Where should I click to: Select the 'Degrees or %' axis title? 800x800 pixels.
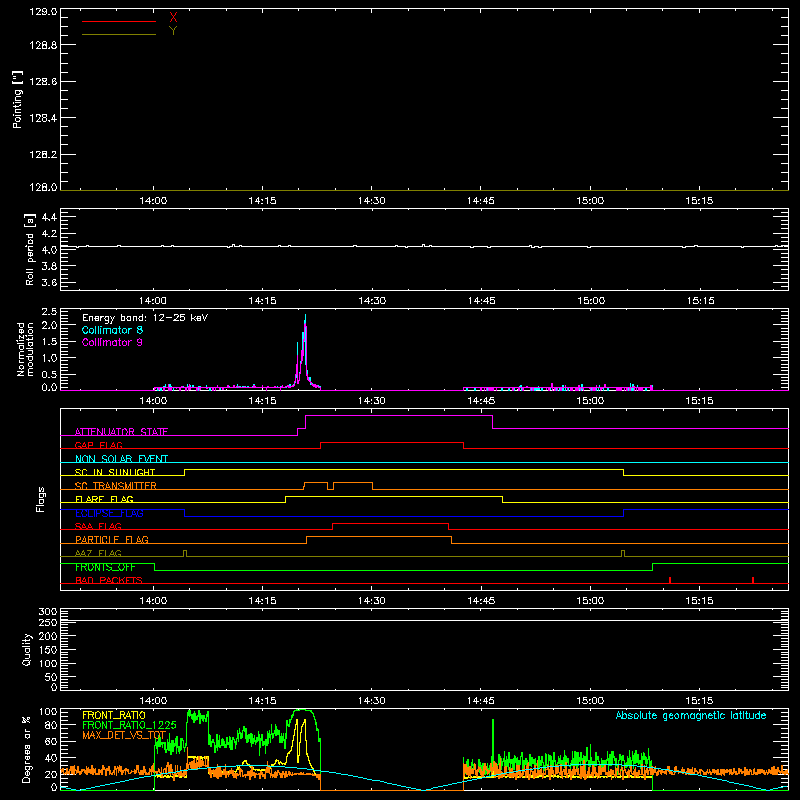click(x=27, y=749)
